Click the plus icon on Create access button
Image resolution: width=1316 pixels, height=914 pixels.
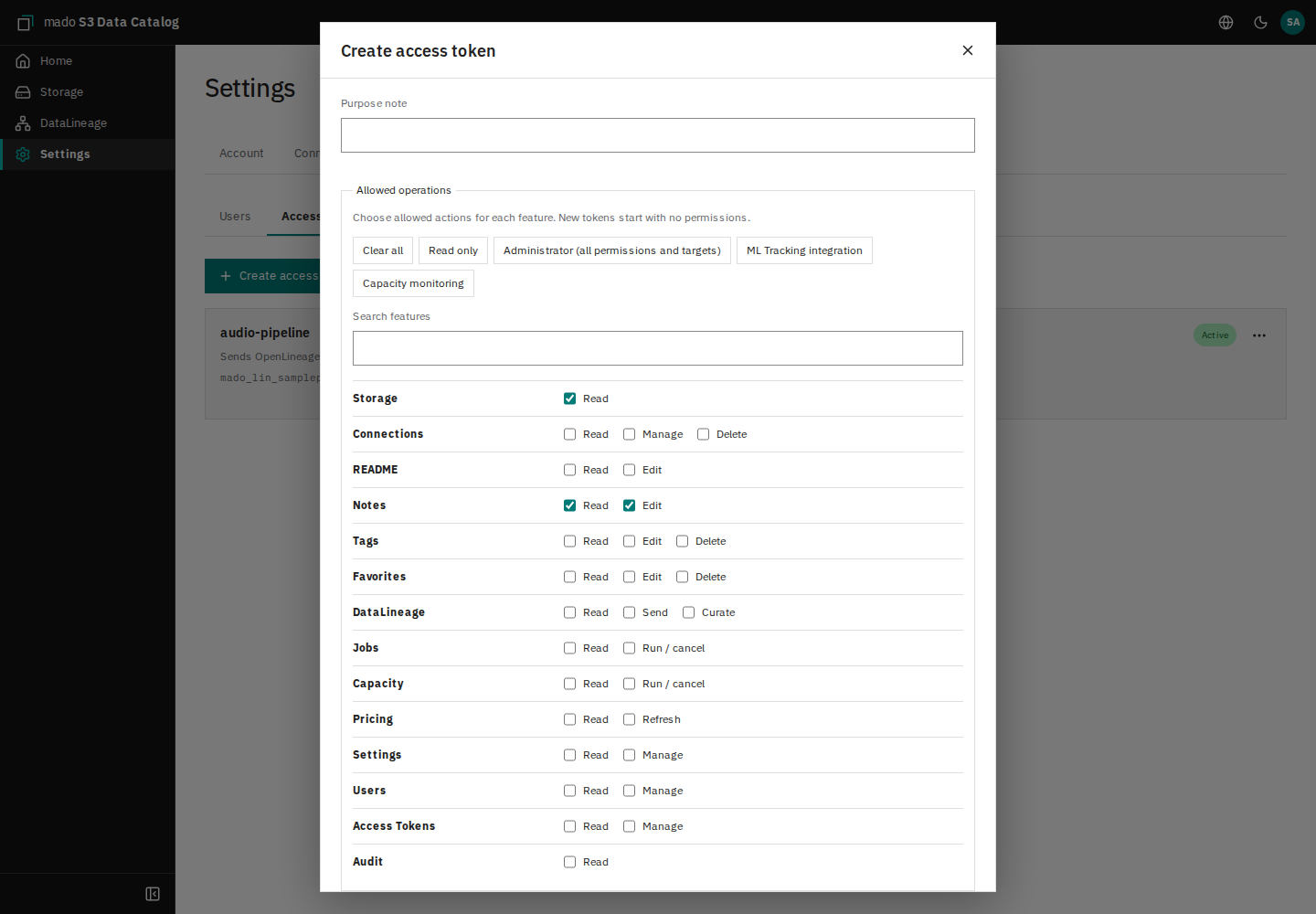click(226, 276)
